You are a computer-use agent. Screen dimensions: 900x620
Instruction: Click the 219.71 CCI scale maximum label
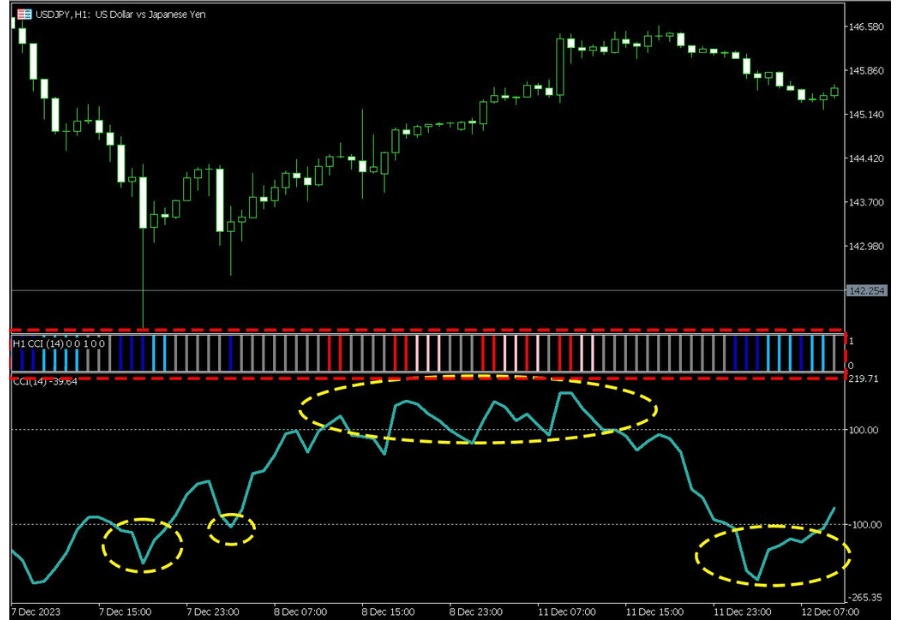[x=866, y=379]
